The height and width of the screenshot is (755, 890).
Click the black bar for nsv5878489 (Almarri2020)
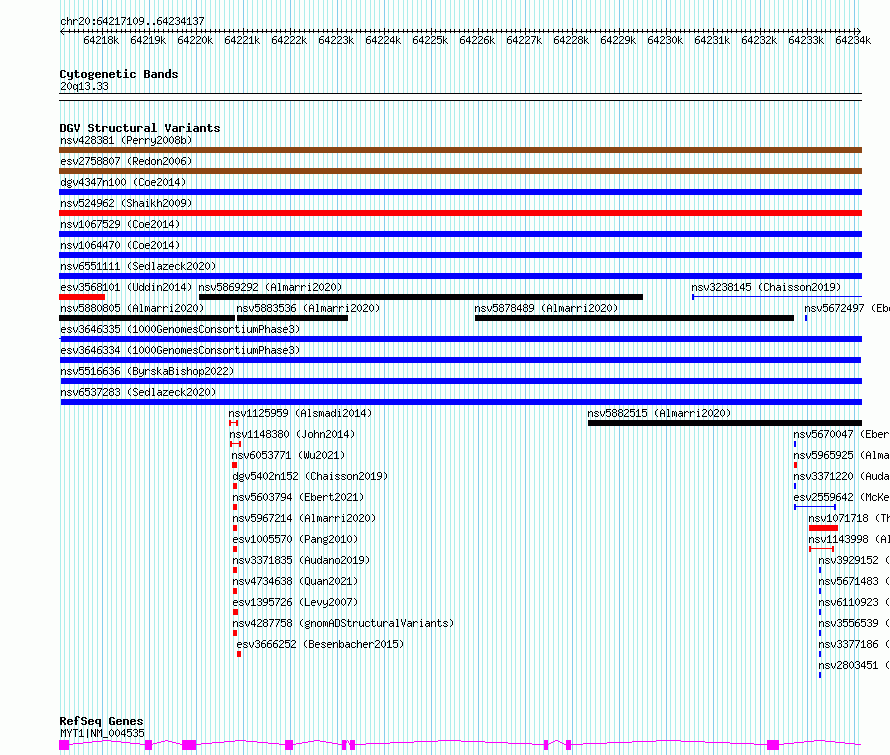(x=634, y=318)
